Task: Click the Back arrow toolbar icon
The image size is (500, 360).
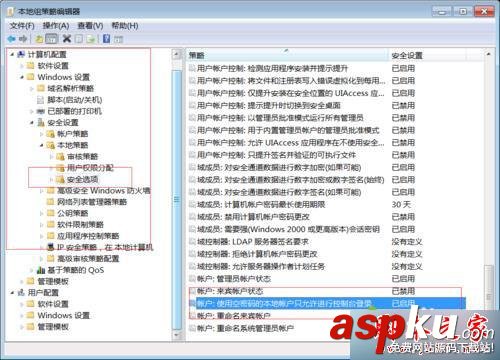Action: point(12,39)
